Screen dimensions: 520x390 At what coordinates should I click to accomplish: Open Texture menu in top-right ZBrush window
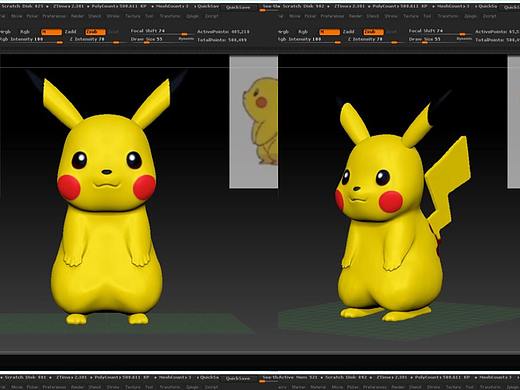(411, 16)
